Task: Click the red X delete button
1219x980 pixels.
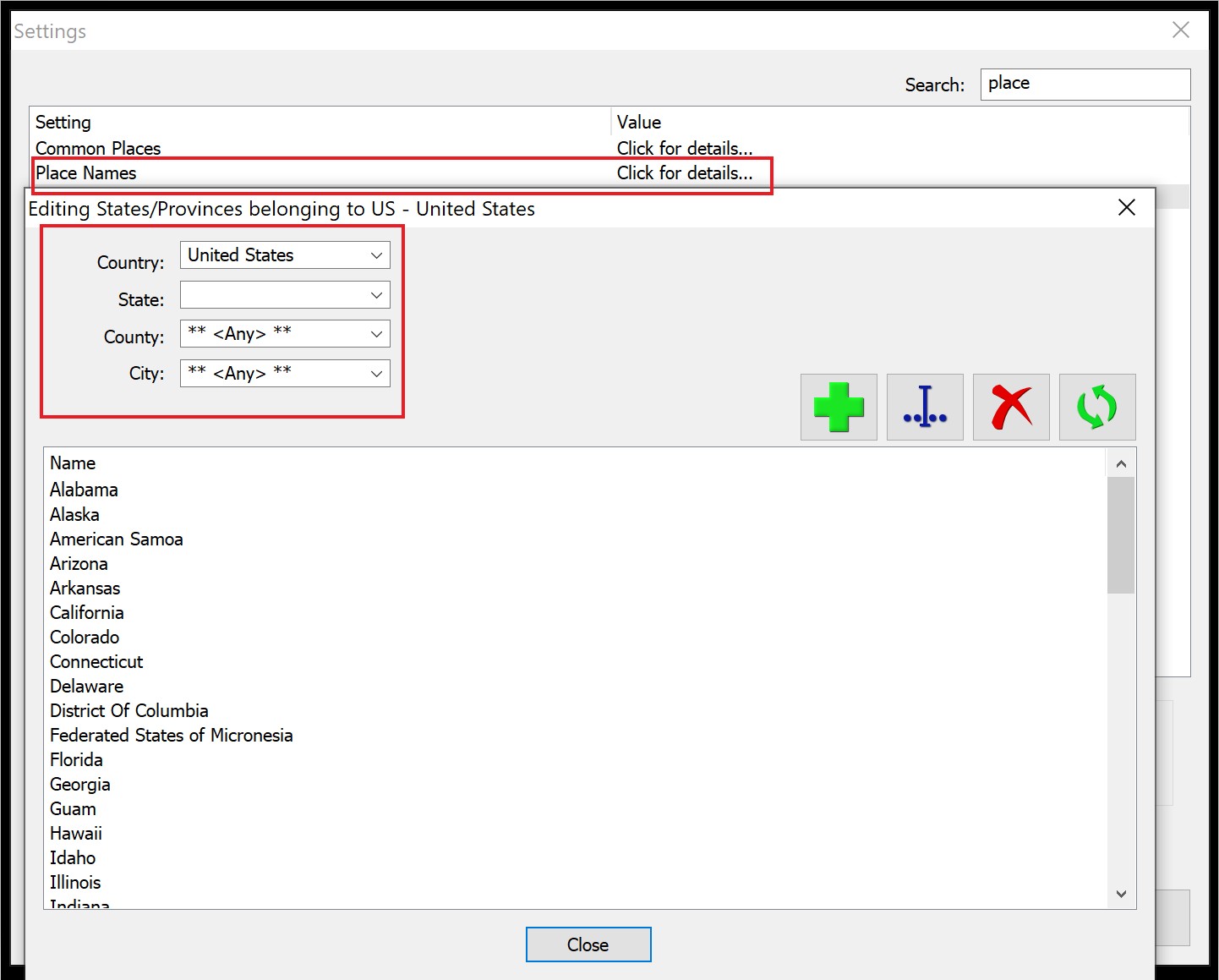Action: pos(1011,407)
